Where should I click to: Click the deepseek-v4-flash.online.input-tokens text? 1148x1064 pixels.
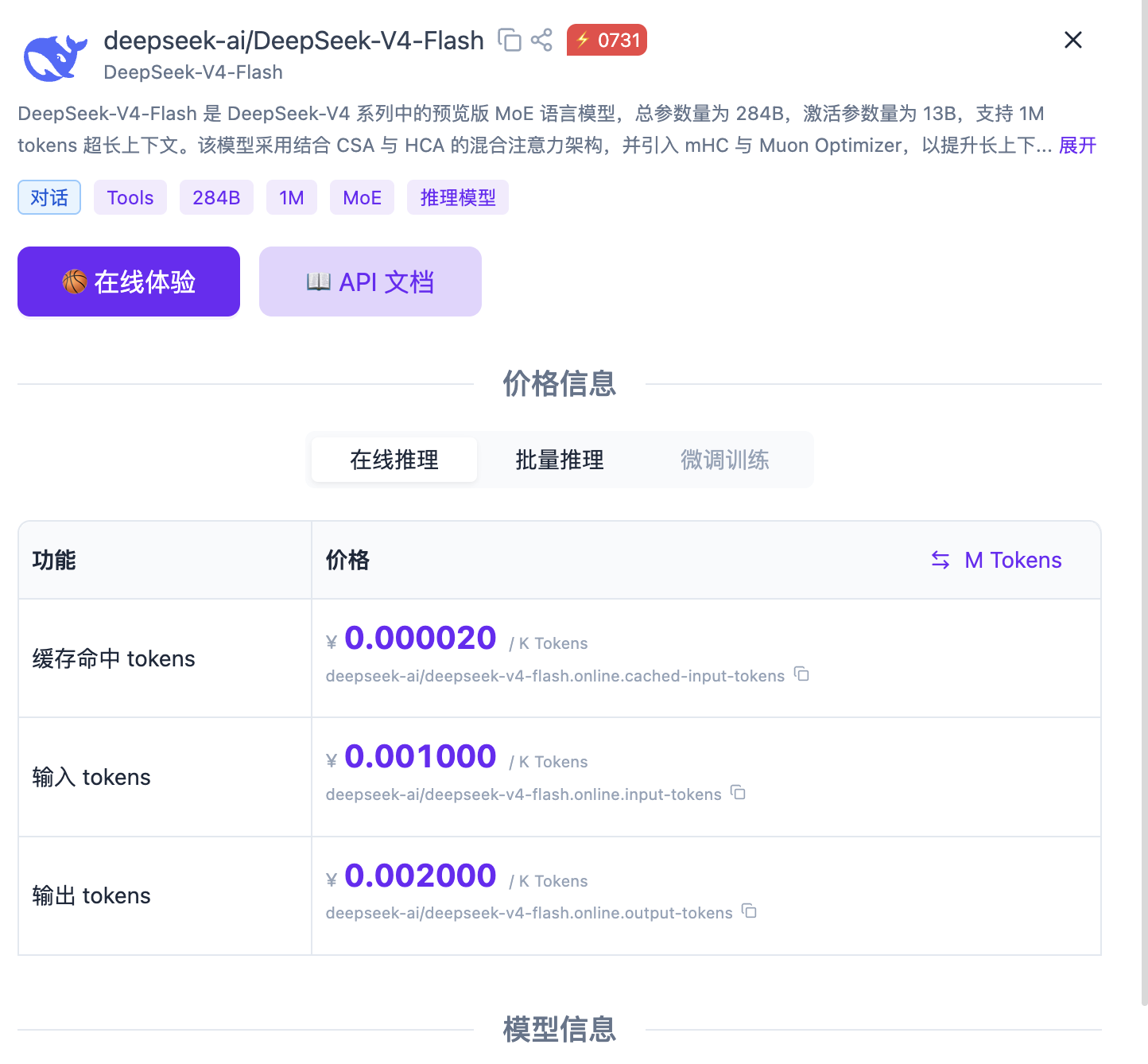tap(523, 794)
